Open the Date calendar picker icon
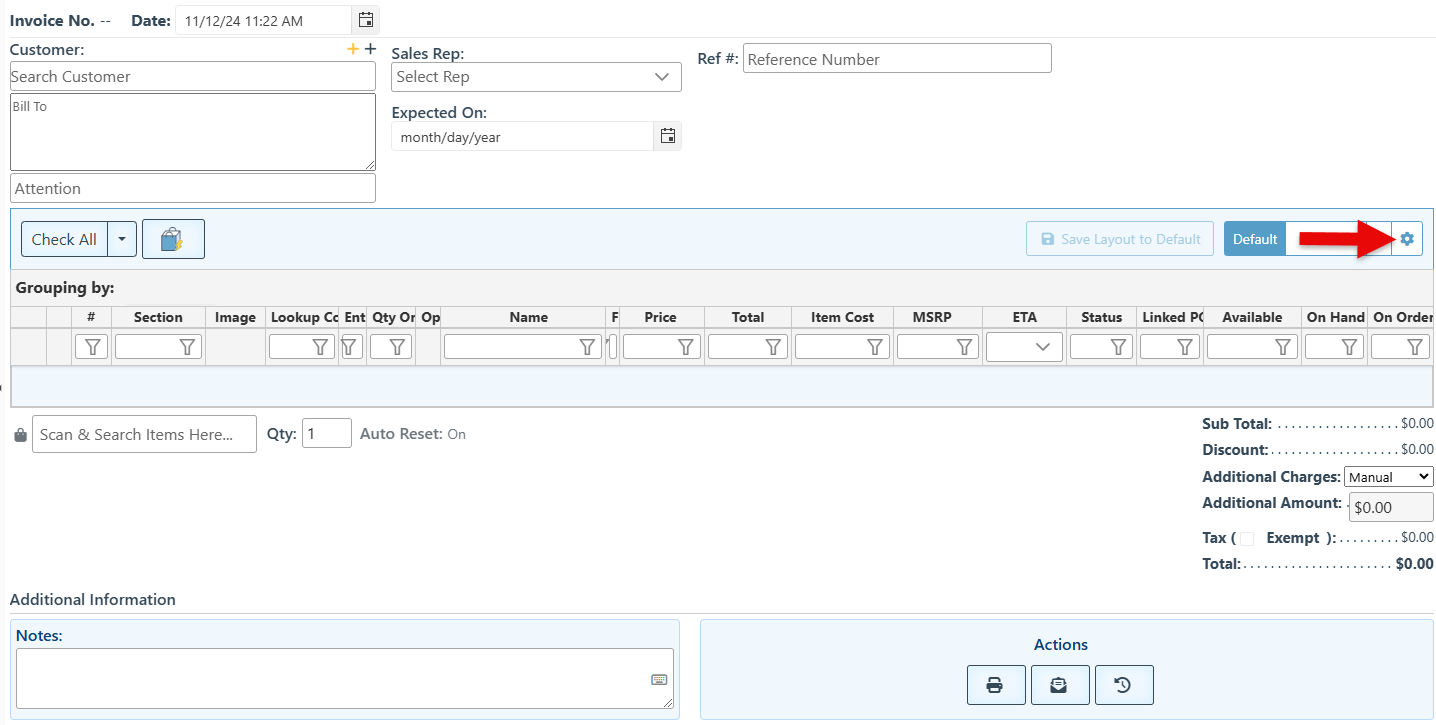This screenshot has width=1436, height=725. tap(366, 19)
